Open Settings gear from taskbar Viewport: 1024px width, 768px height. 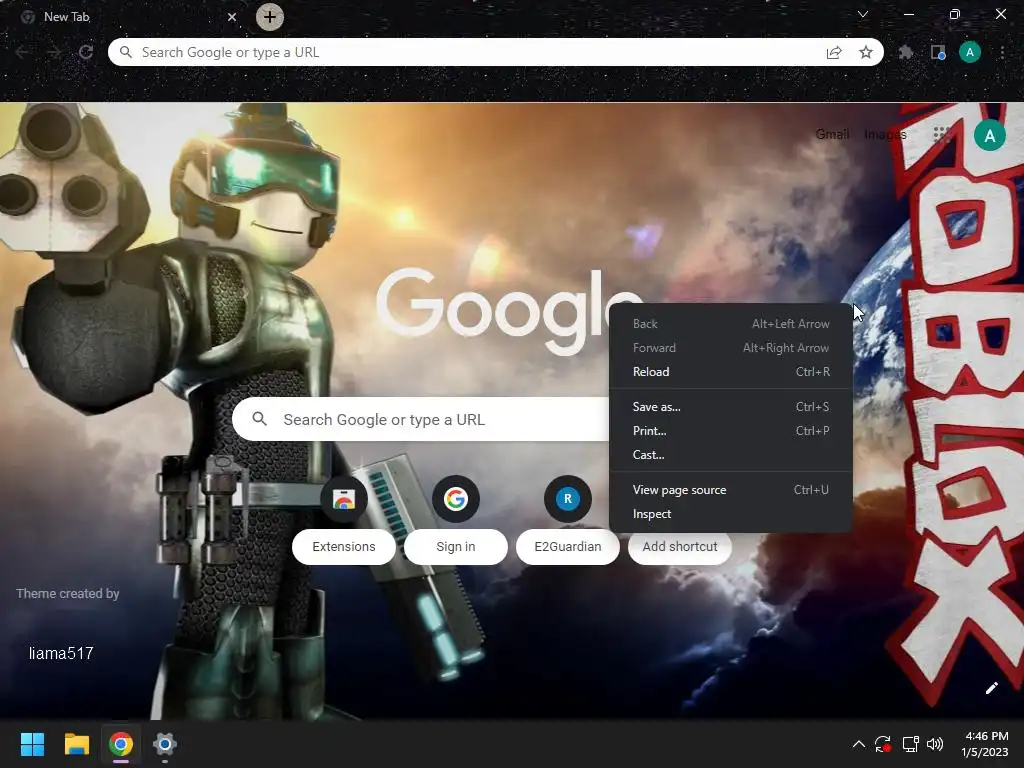tap(165, 744)
